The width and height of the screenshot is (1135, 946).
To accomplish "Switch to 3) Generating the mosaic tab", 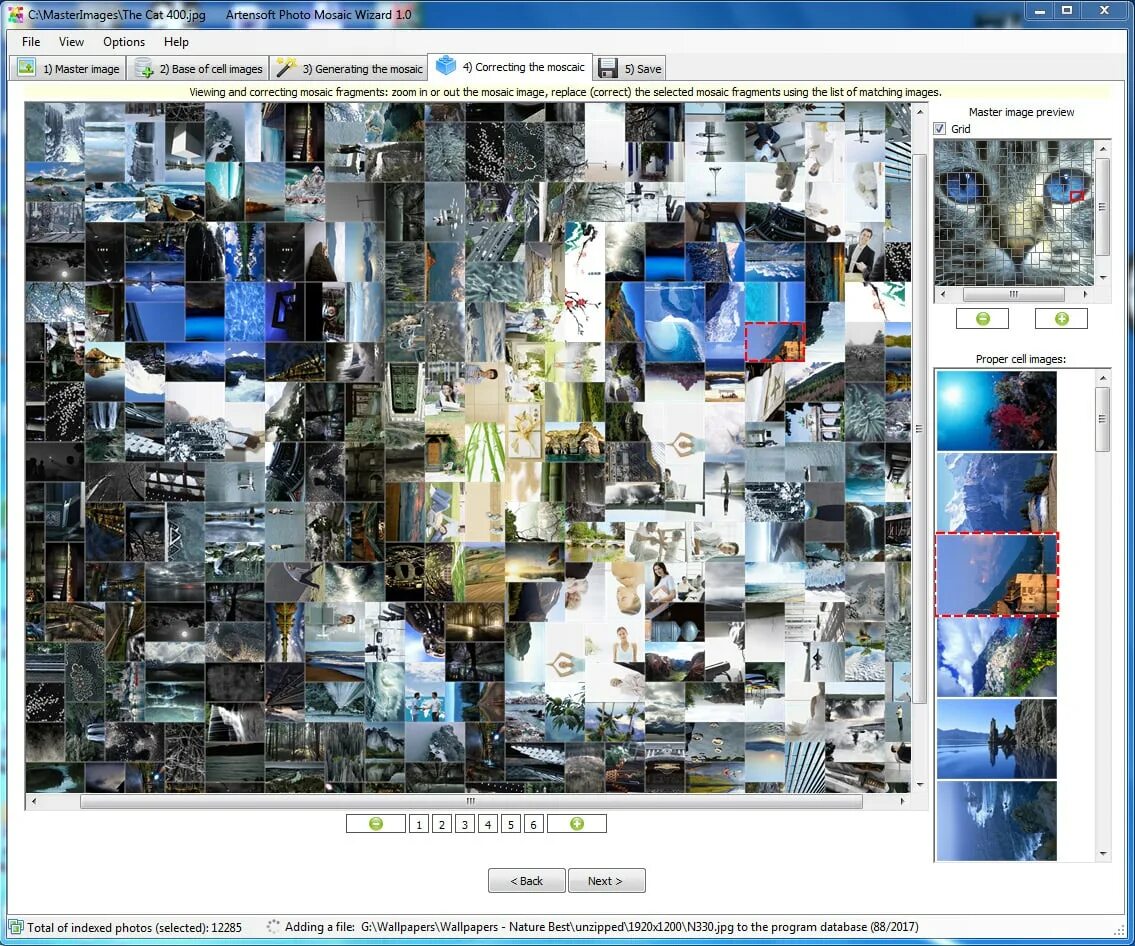I will [348, 69].
